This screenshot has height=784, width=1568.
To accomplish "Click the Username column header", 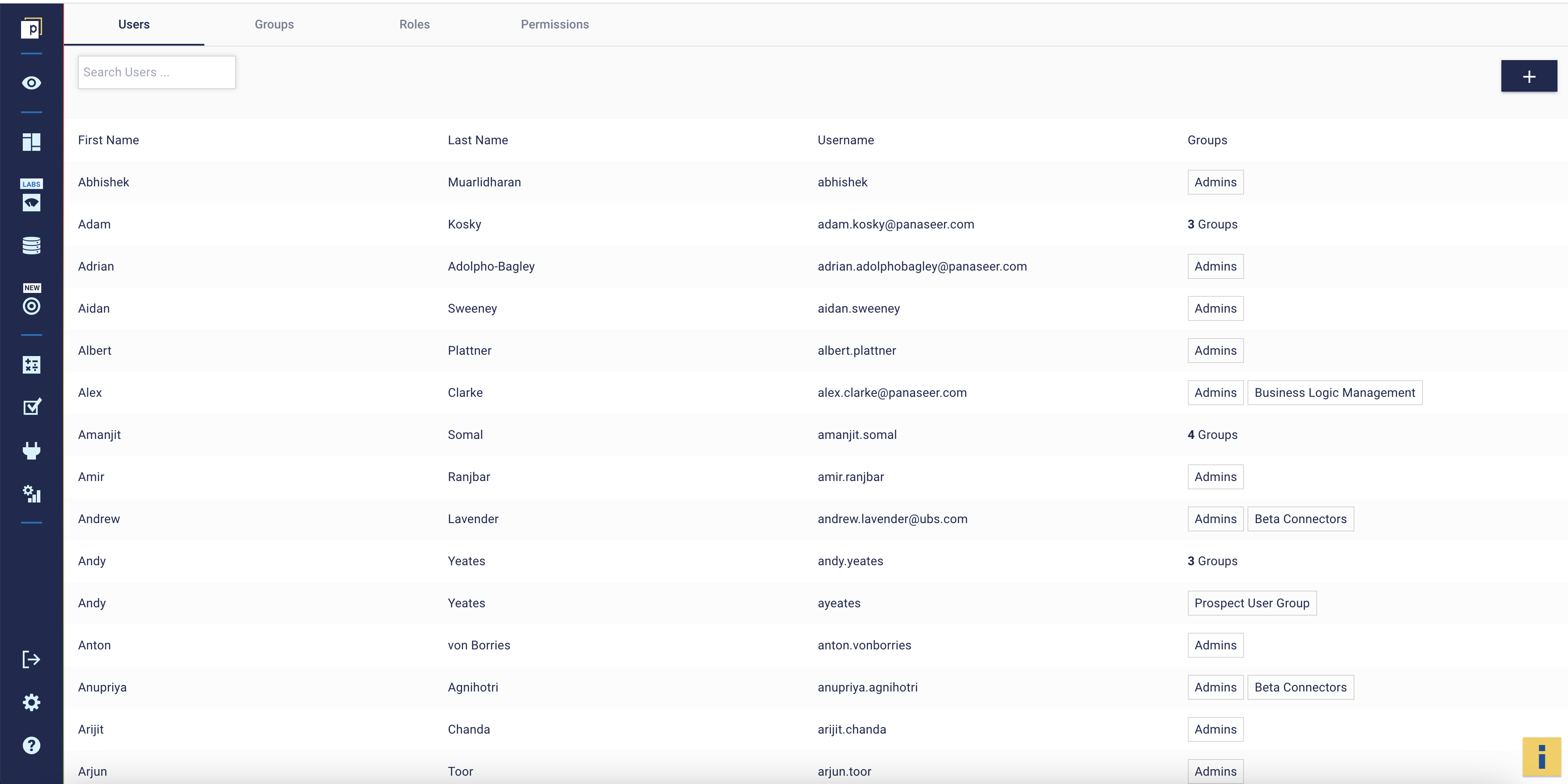I will (x=846, y=140).
